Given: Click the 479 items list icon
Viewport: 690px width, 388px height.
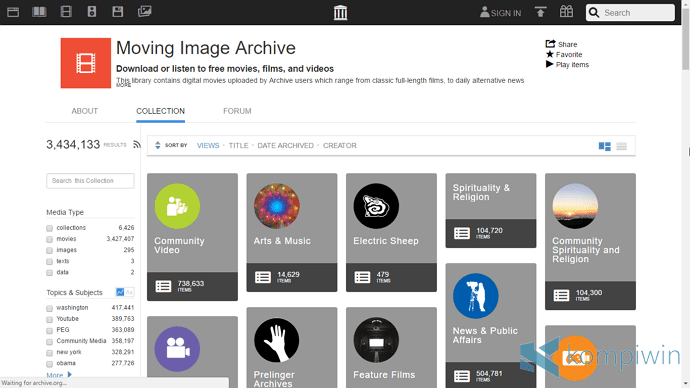Looking at the screenshot, I should [x=363, y=277].
